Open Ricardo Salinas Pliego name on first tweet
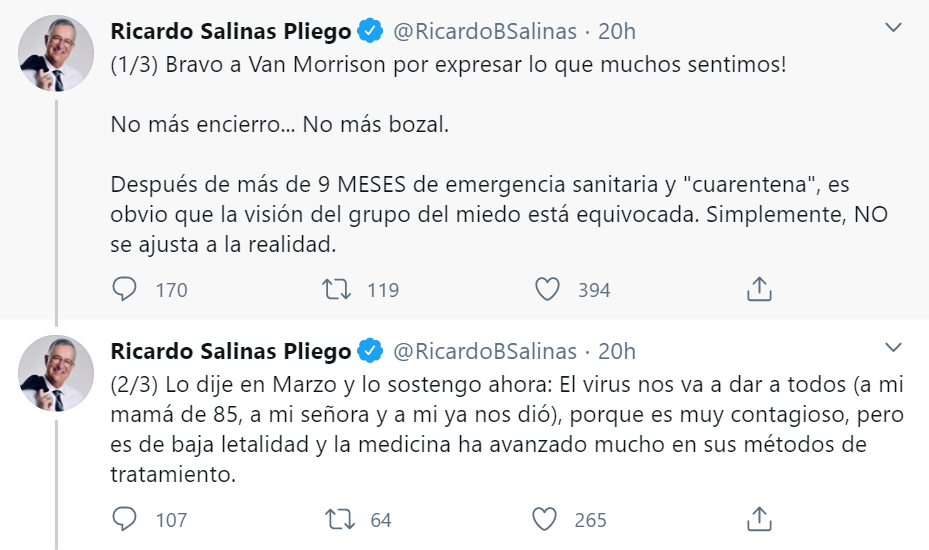 tap(231, 31)
